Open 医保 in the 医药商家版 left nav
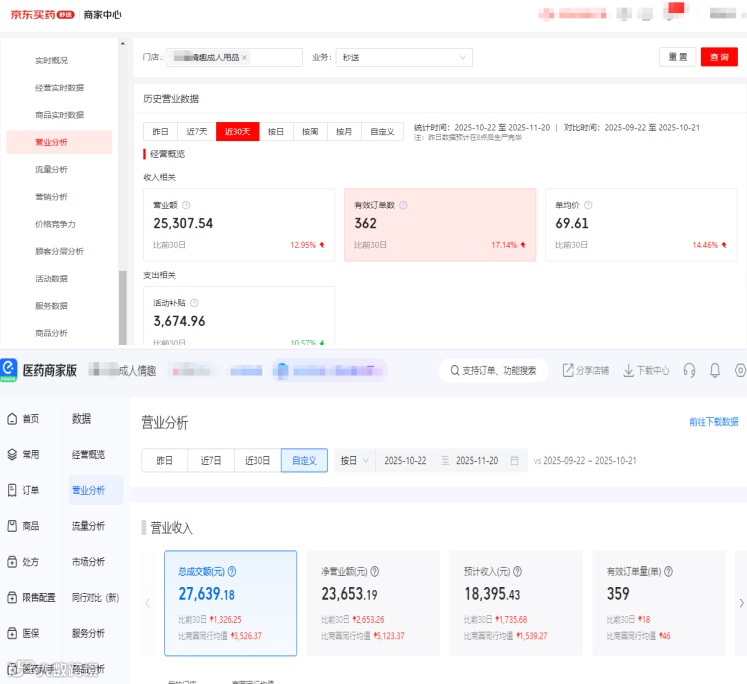Image resolution: width=747 pixels, height=684 pixels. [x=24, y=633]
